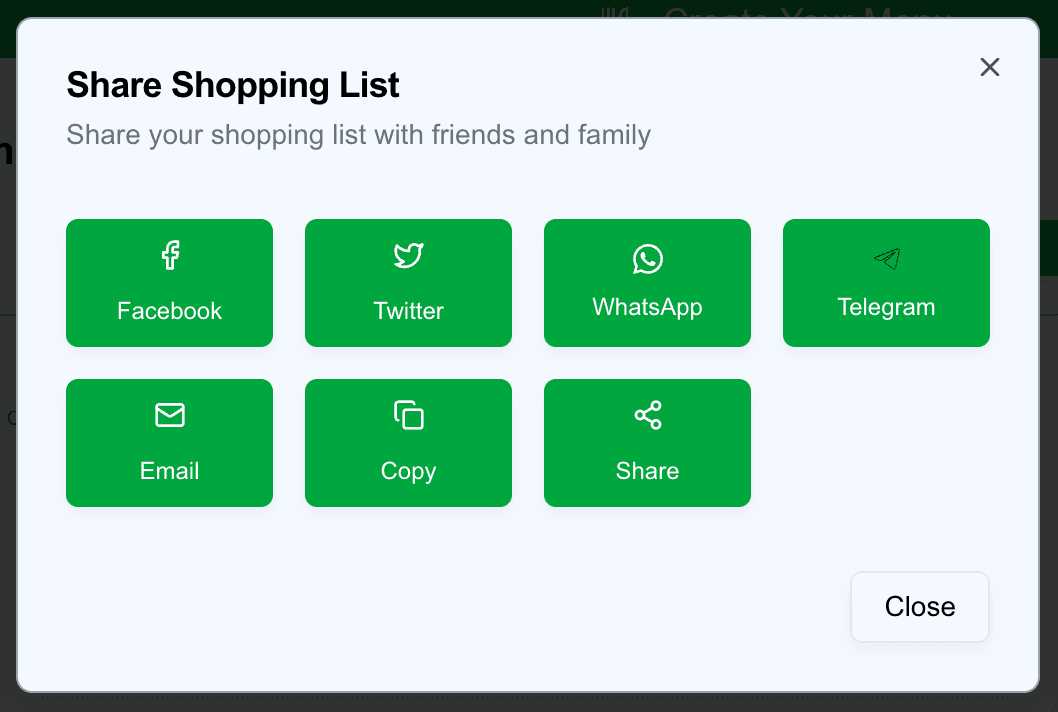Select the Email text label
The image size is (1058, 712).
pyautogui.click(x=170, y=471)
